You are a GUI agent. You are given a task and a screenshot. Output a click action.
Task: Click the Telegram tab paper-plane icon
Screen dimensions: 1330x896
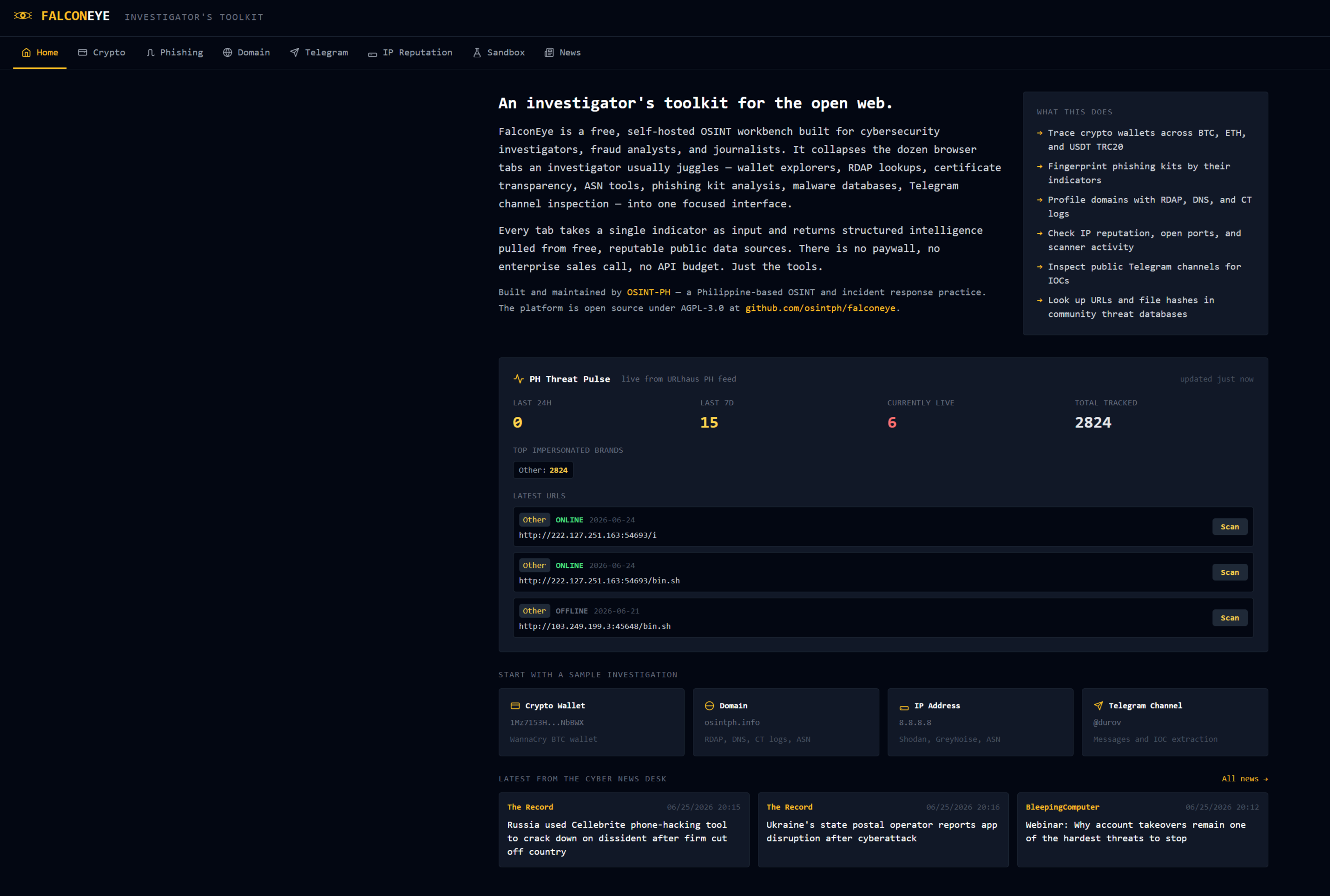pos(294,53)
